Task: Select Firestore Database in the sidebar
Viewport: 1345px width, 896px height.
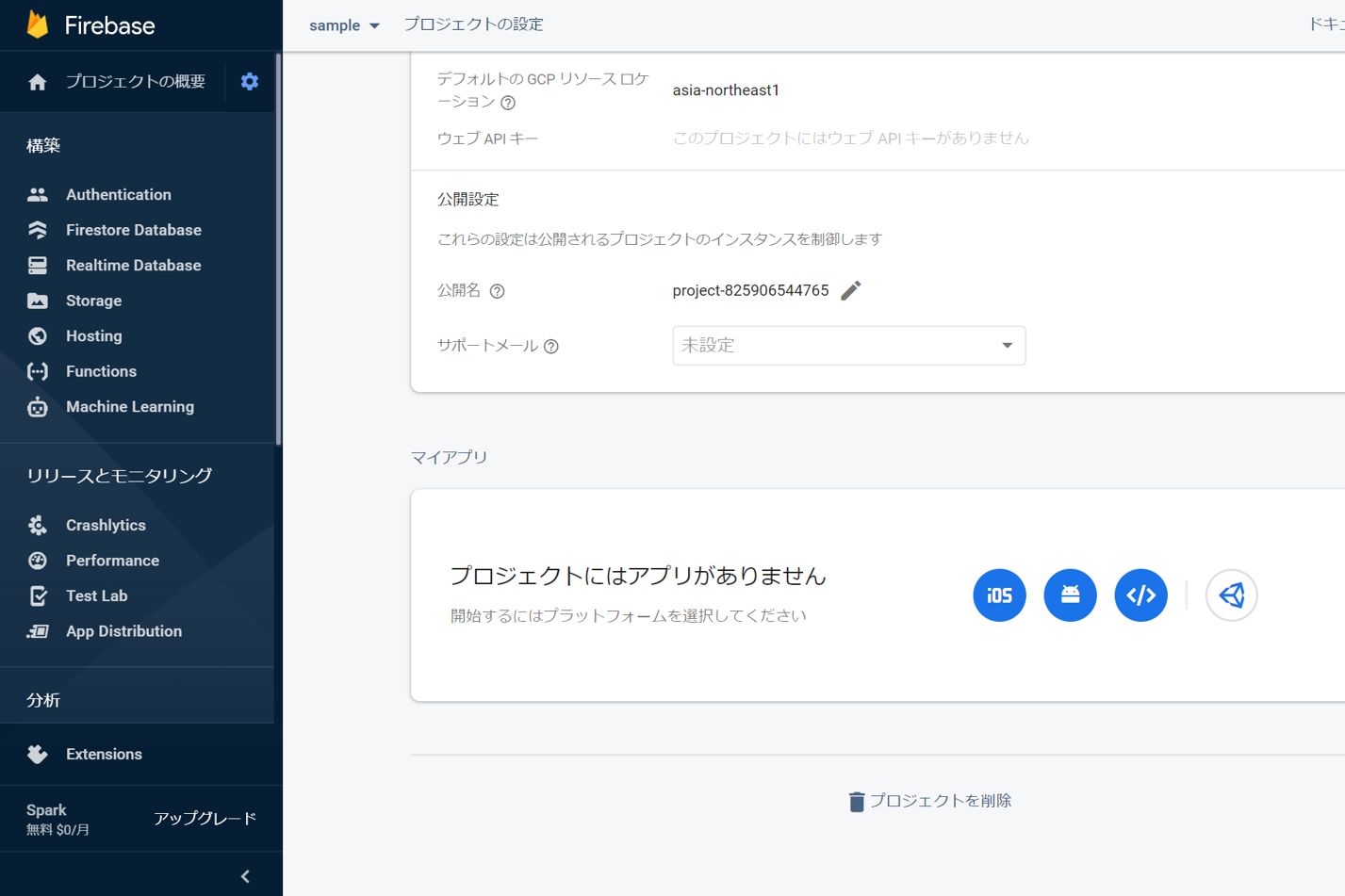Action: [x=133, y=230]
